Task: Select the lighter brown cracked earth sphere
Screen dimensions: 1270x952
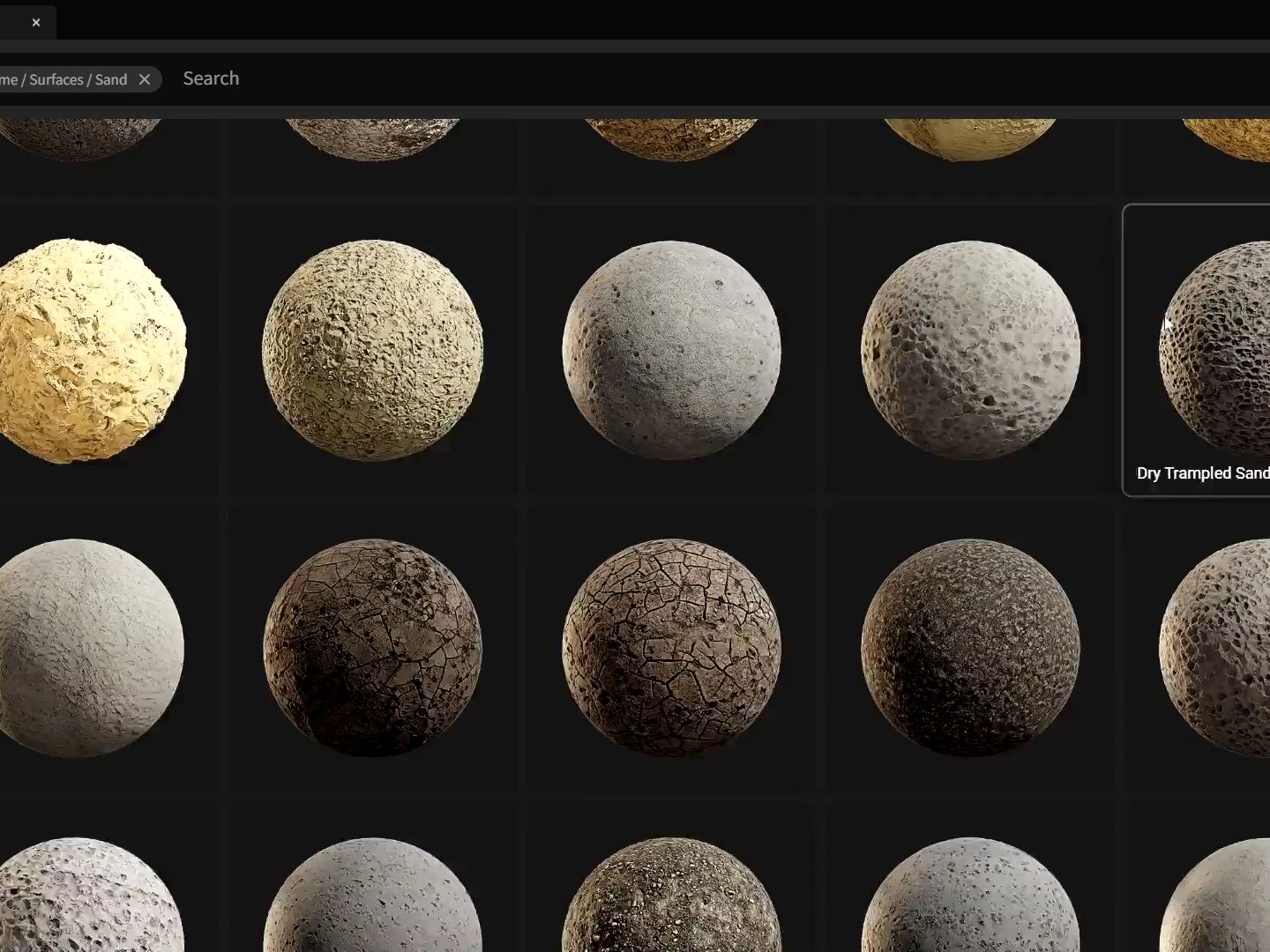Action: point(671,648)
